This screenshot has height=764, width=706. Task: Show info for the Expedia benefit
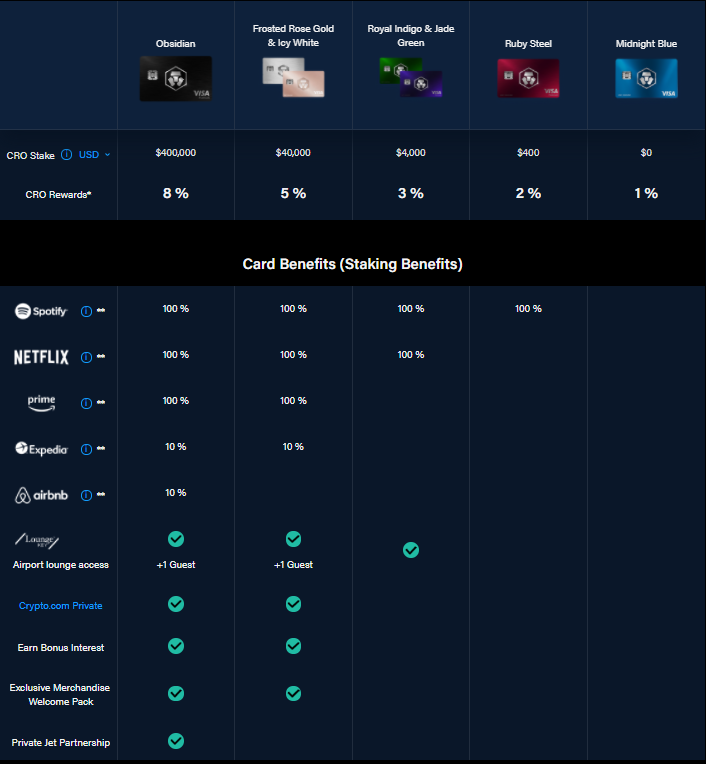point(86,449)
